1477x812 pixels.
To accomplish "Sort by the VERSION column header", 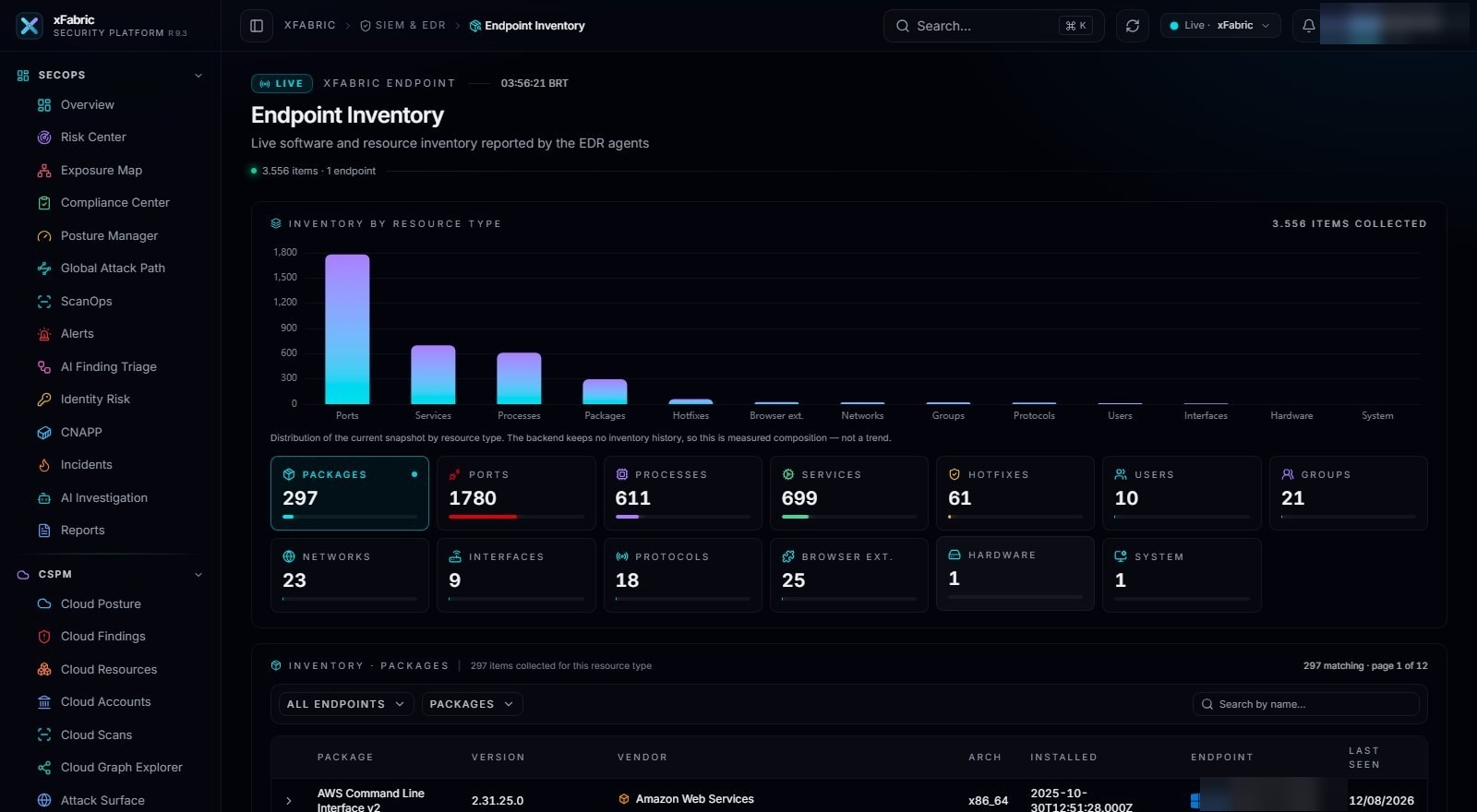I will point(498,758).
